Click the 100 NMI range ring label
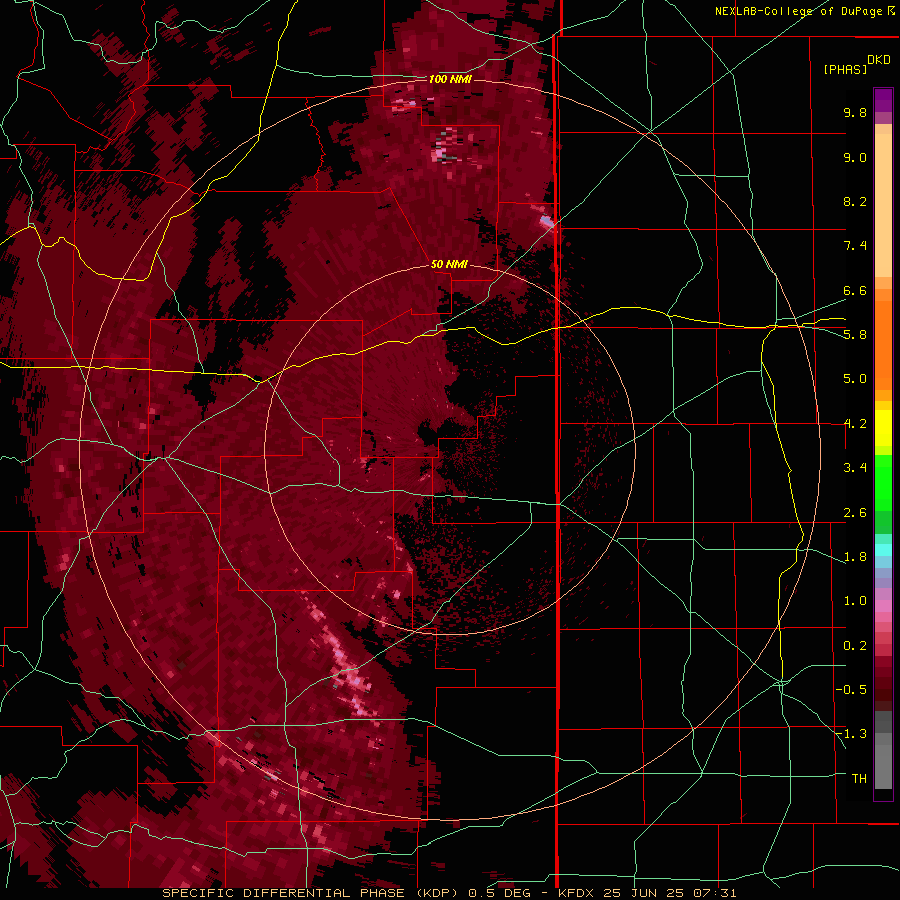 (450, 79)
